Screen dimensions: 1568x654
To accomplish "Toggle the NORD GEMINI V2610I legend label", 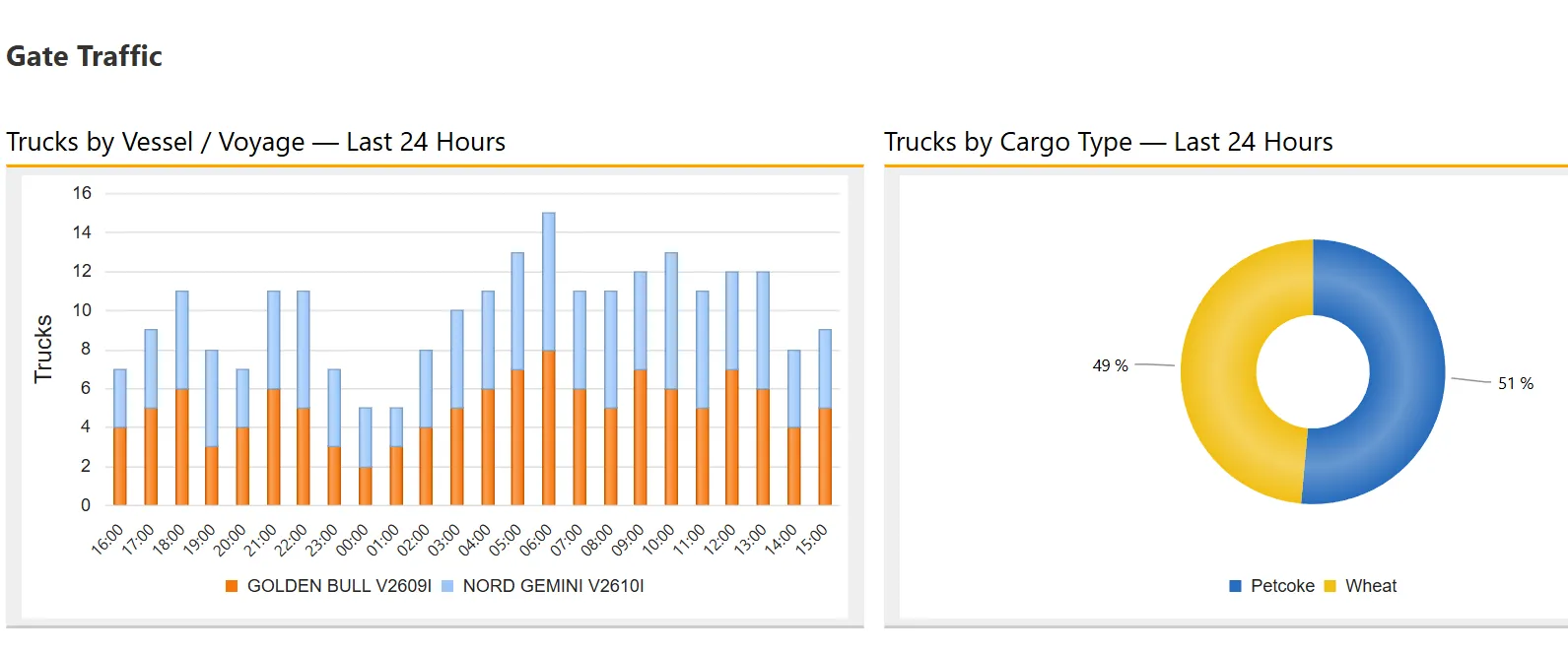I will pyautogui.click(x=553, y=586).
